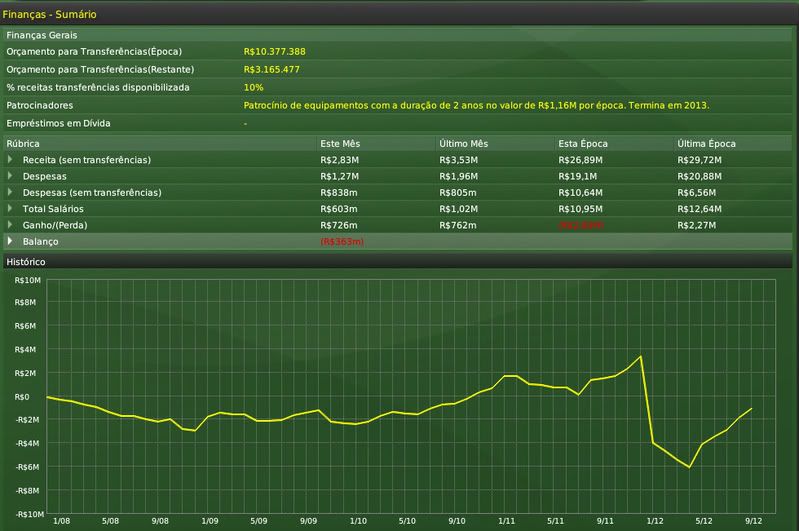Select the Esta Época column header
The width and height of the screenshot is (799, 531).
(x=583, y=144)
